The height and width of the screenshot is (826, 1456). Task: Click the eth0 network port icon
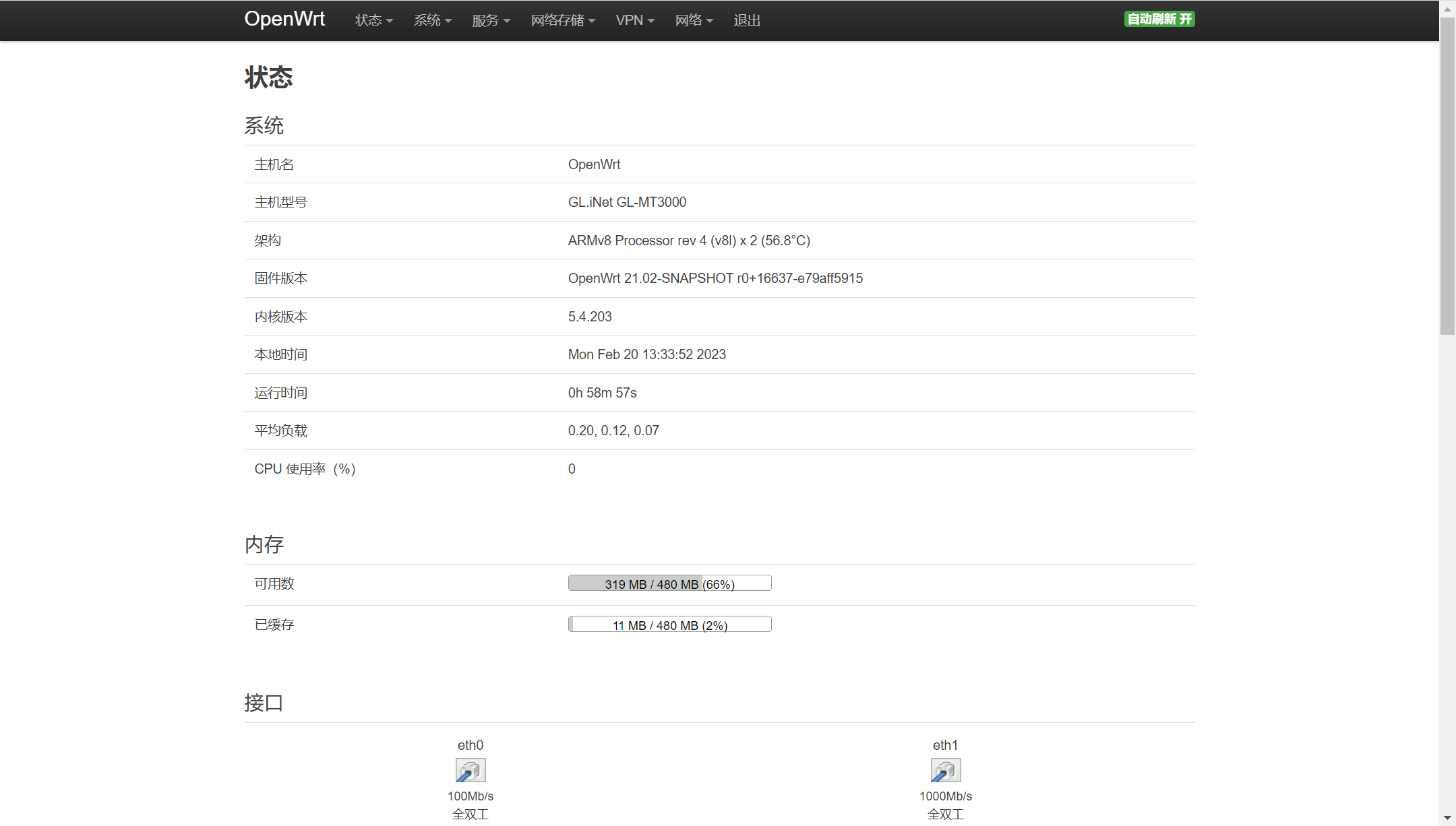471,770
